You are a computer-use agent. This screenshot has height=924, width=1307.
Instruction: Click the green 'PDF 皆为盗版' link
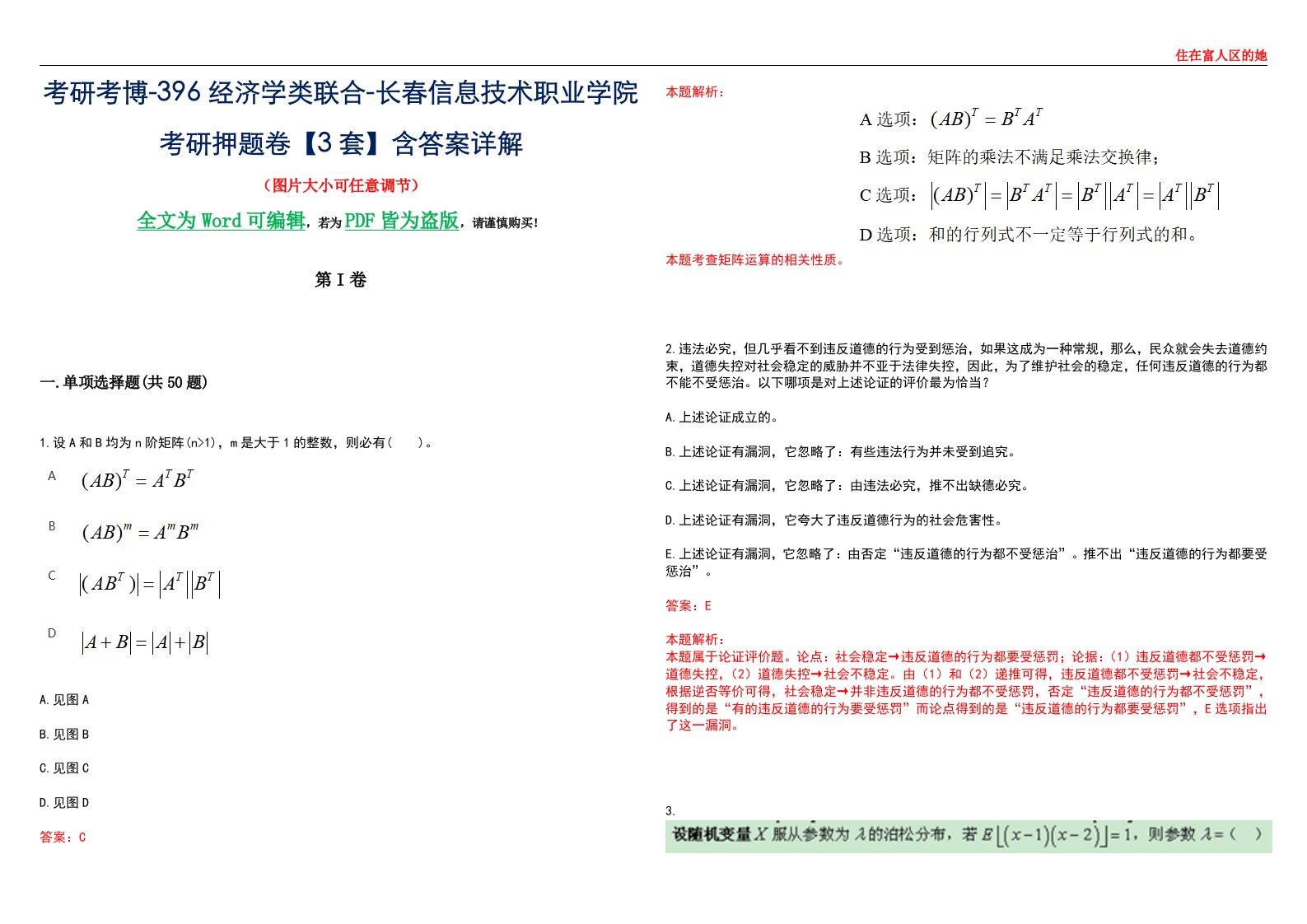coord(402,221)
